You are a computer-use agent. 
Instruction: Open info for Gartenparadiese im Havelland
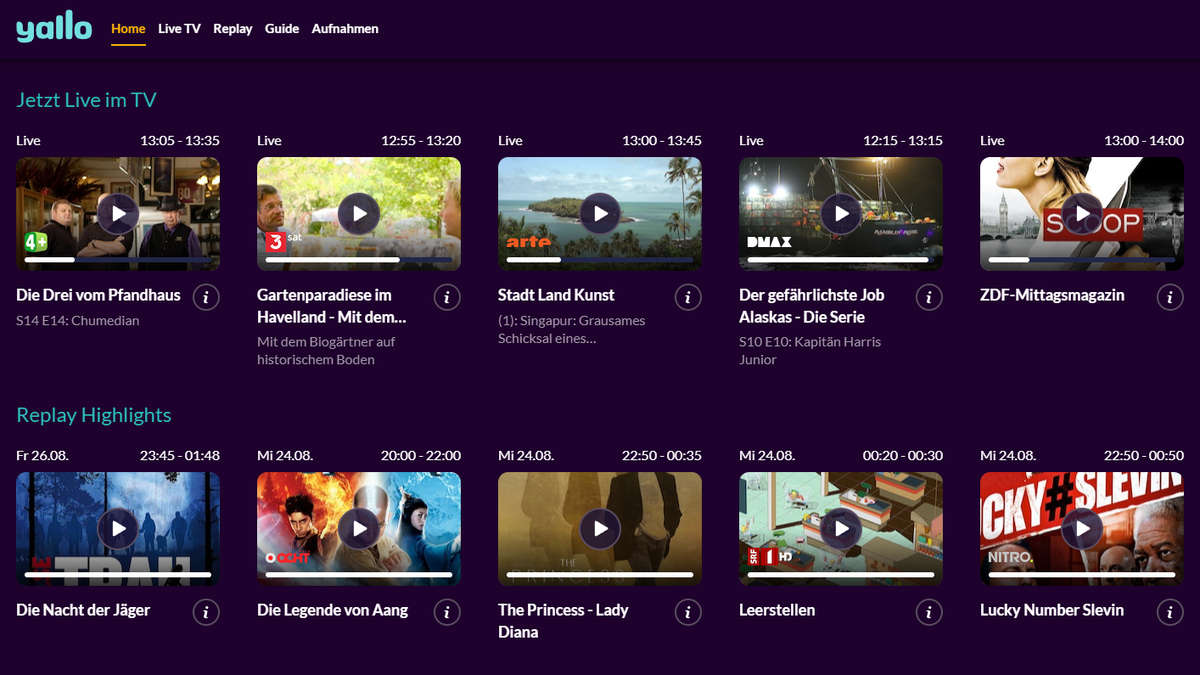pyautogui.click(x=447, y=297)
